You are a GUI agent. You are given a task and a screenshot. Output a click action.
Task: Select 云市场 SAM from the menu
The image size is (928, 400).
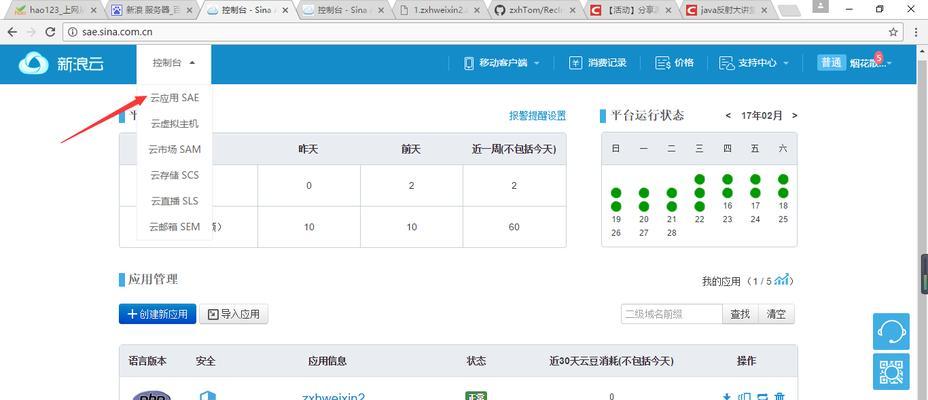(175, 150)
